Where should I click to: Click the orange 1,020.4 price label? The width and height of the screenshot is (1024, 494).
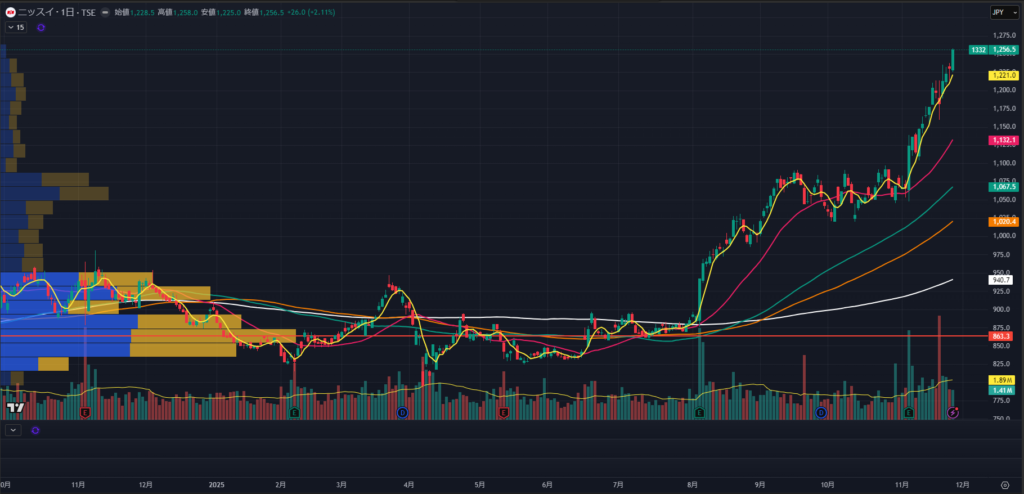click(x=1004, y=221)
